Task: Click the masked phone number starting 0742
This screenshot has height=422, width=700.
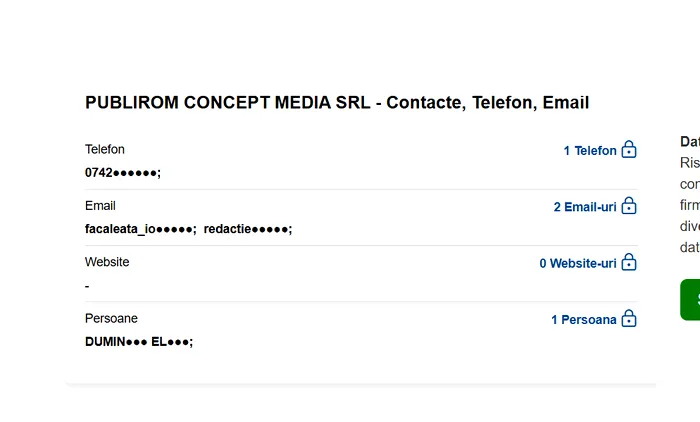Action: coord(122,172)
